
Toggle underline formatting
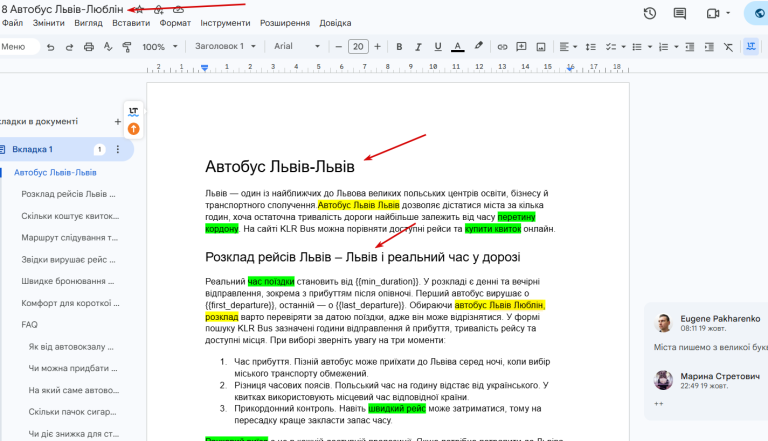pyautogui.click(x=438, y=47)
